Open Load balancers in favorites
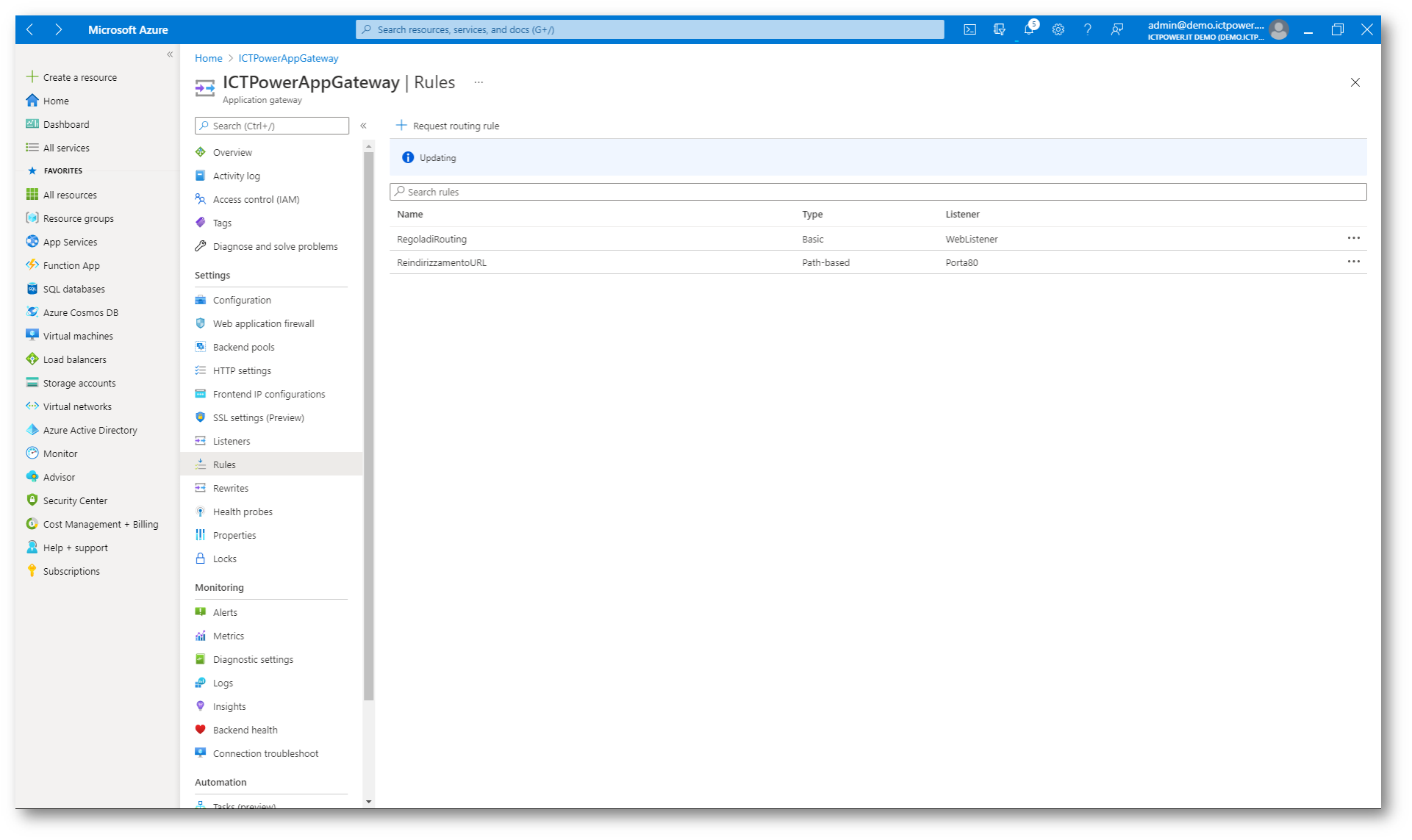Image resolution: width=1412 pixels, height=840 pixels. (x=66, y=359)
